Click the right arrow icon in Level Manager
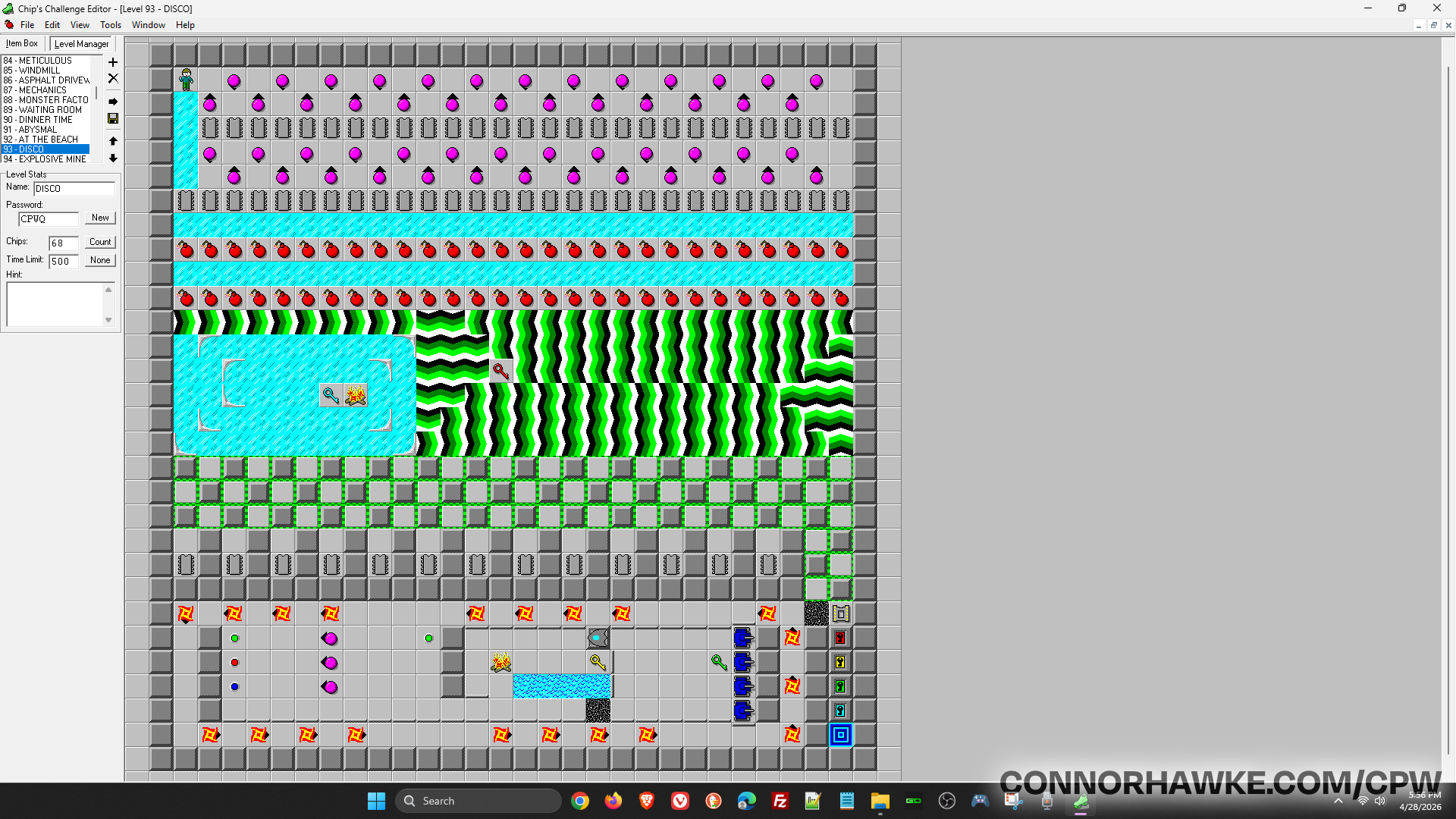1456x819 pixels. [113, 101]
